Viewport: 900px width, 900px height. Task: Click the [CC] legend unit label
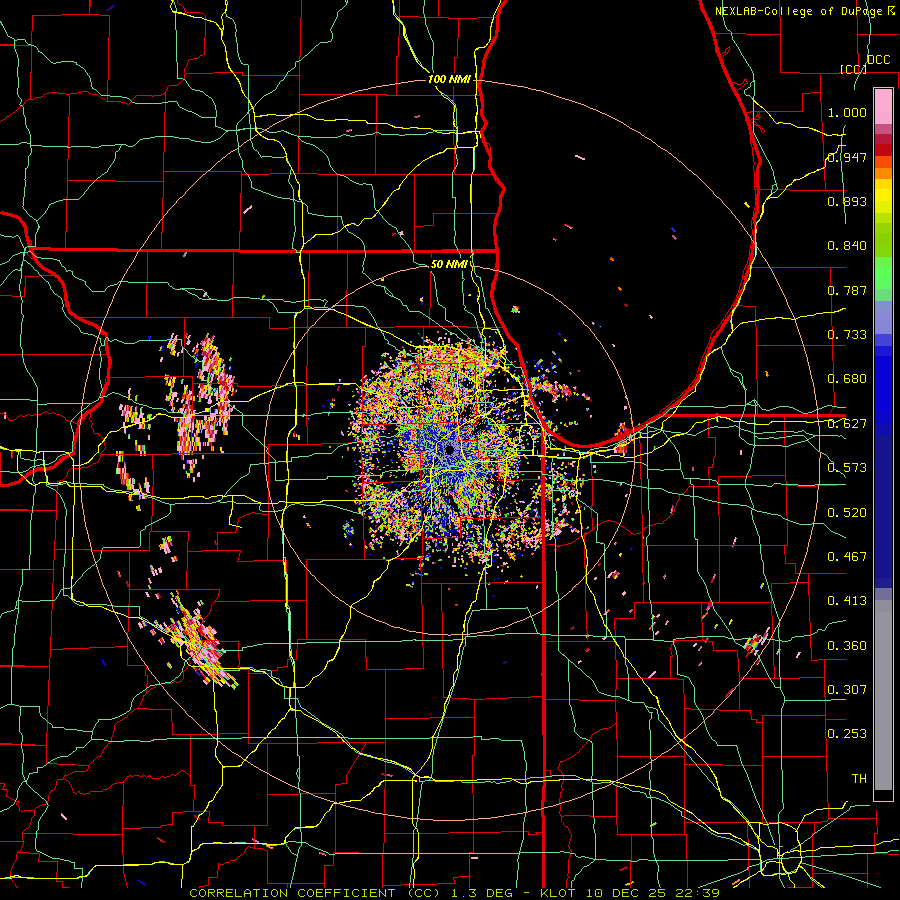(853, 69)
